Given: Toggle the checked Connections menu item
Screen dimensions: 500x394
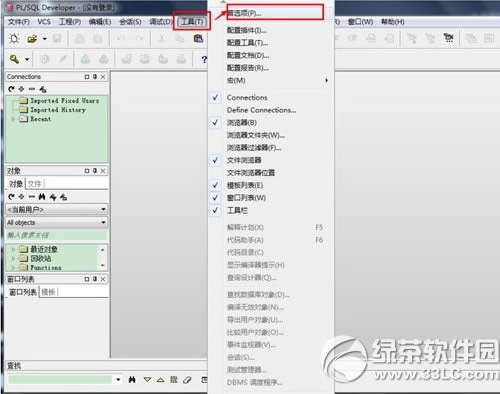Looking at the screenshot, I should click(247, 98).
